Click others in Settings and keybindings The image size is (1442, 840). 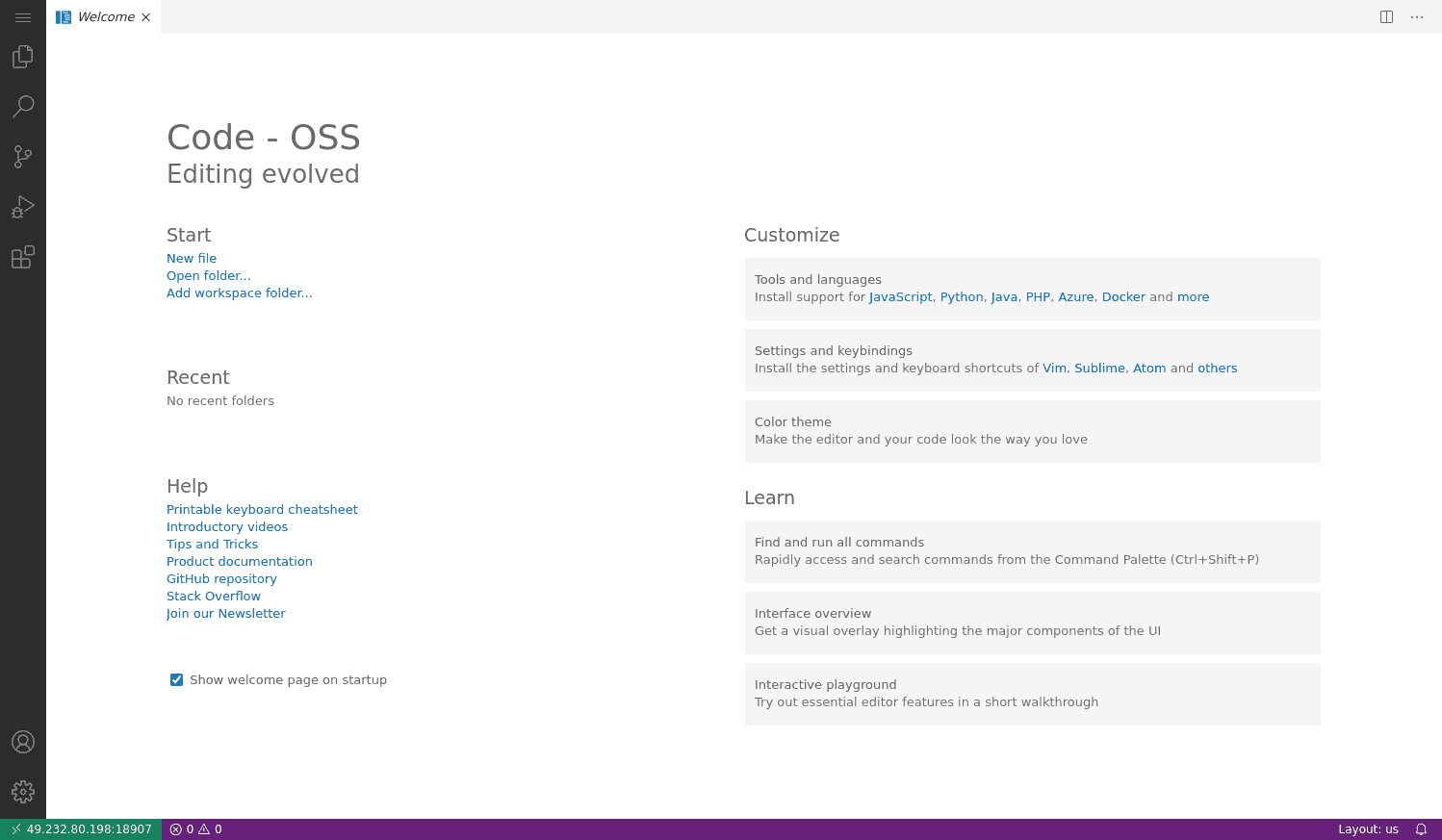(x=1218, y=369)
